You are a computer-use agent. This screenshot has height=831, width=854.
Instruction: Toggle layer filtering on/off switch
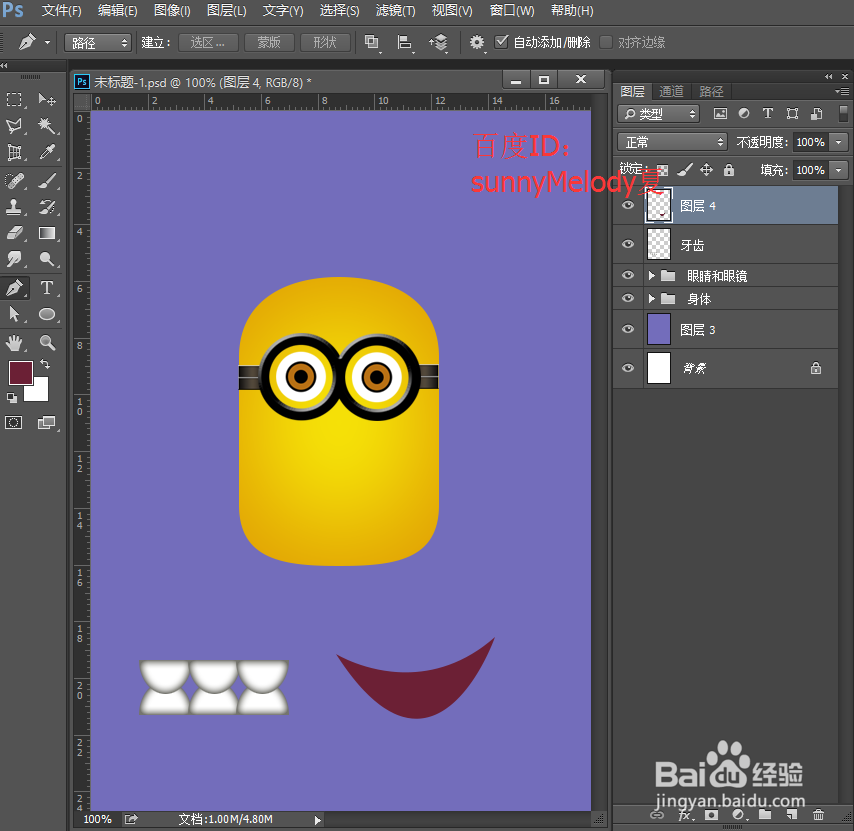(843, 113)
